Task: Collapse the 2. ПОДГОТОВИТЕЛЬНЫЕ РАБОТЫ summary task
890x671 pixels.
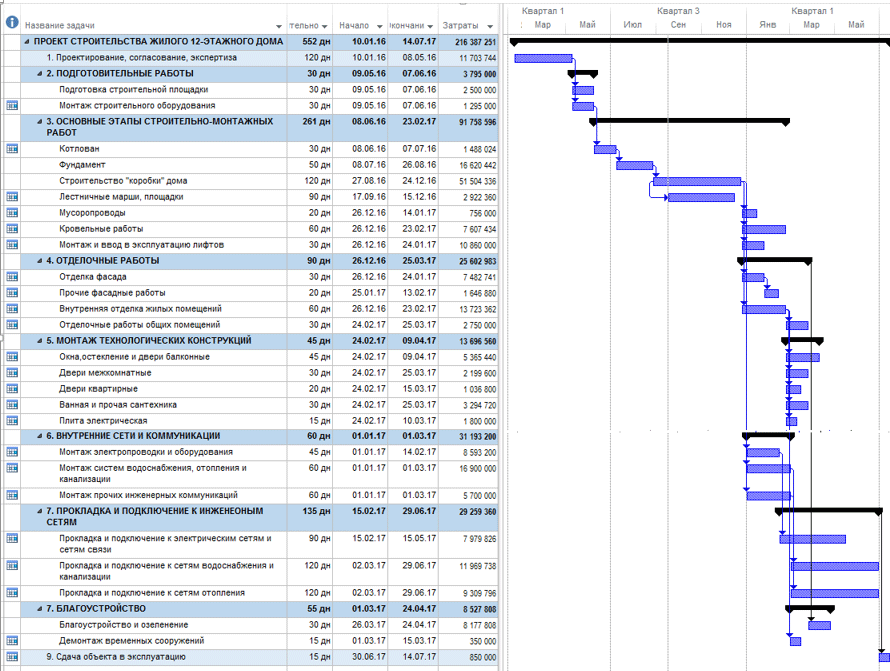Action: 39,74
